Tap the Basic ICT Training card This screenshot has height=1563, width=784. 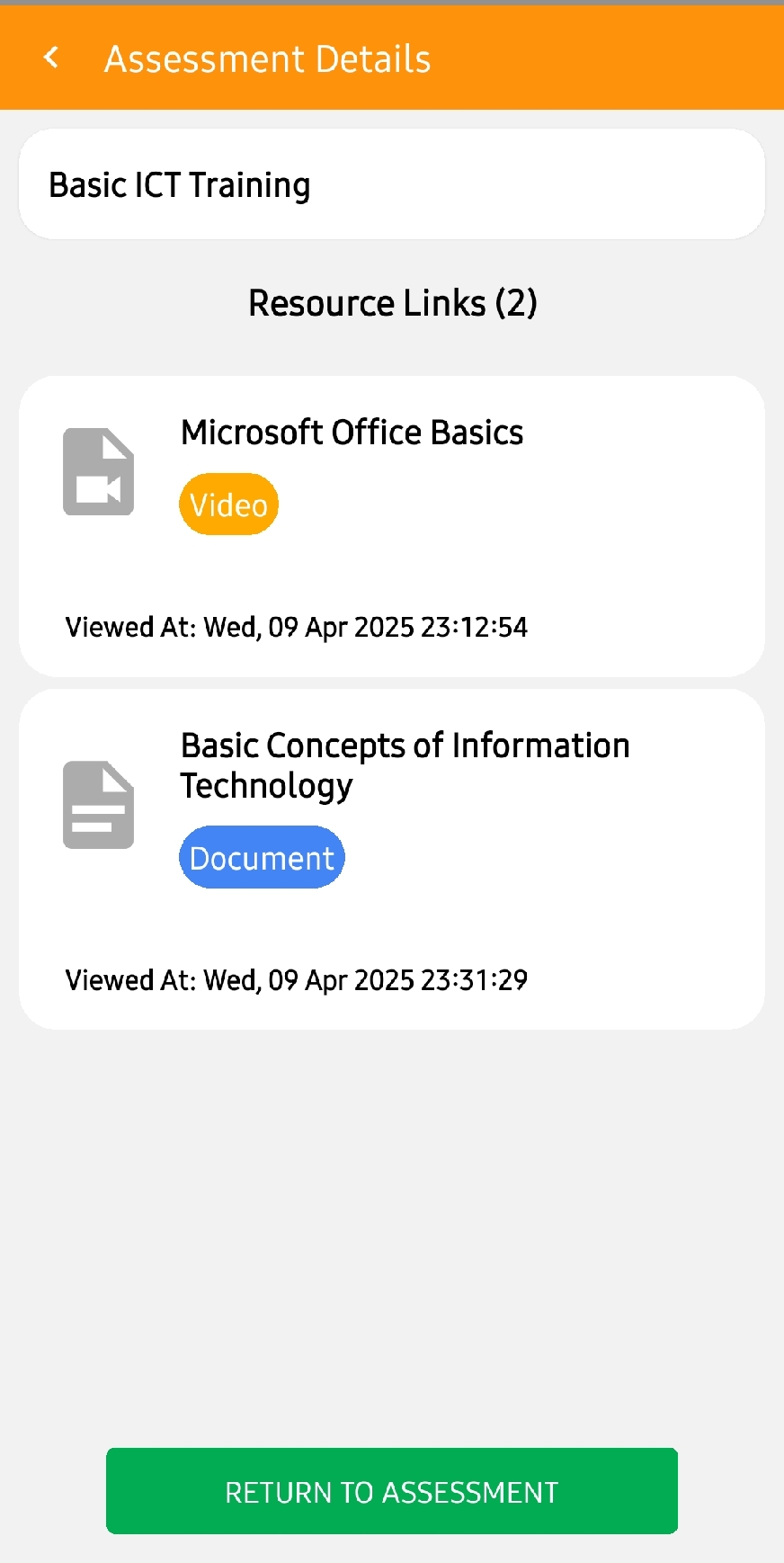click(392, 184)
